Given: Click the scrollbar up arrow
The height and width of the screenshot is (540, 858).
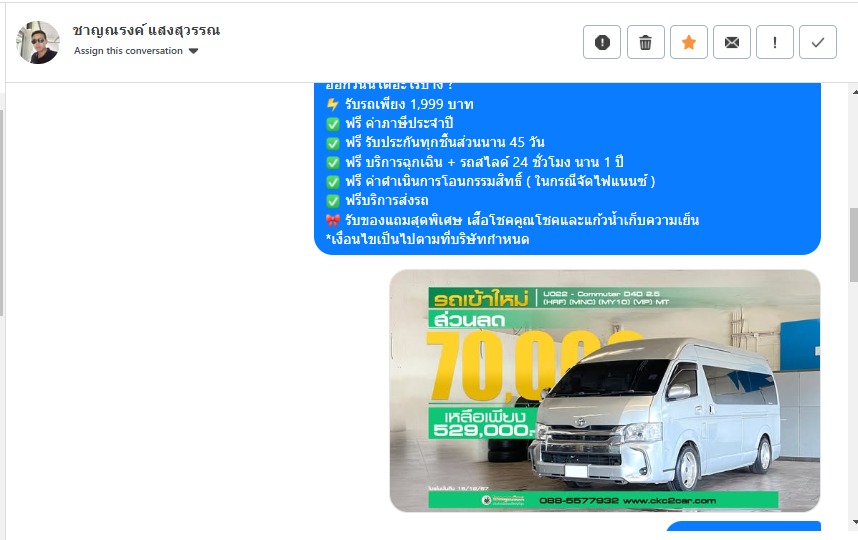Looking at the screenshot, I should [854, 92].
